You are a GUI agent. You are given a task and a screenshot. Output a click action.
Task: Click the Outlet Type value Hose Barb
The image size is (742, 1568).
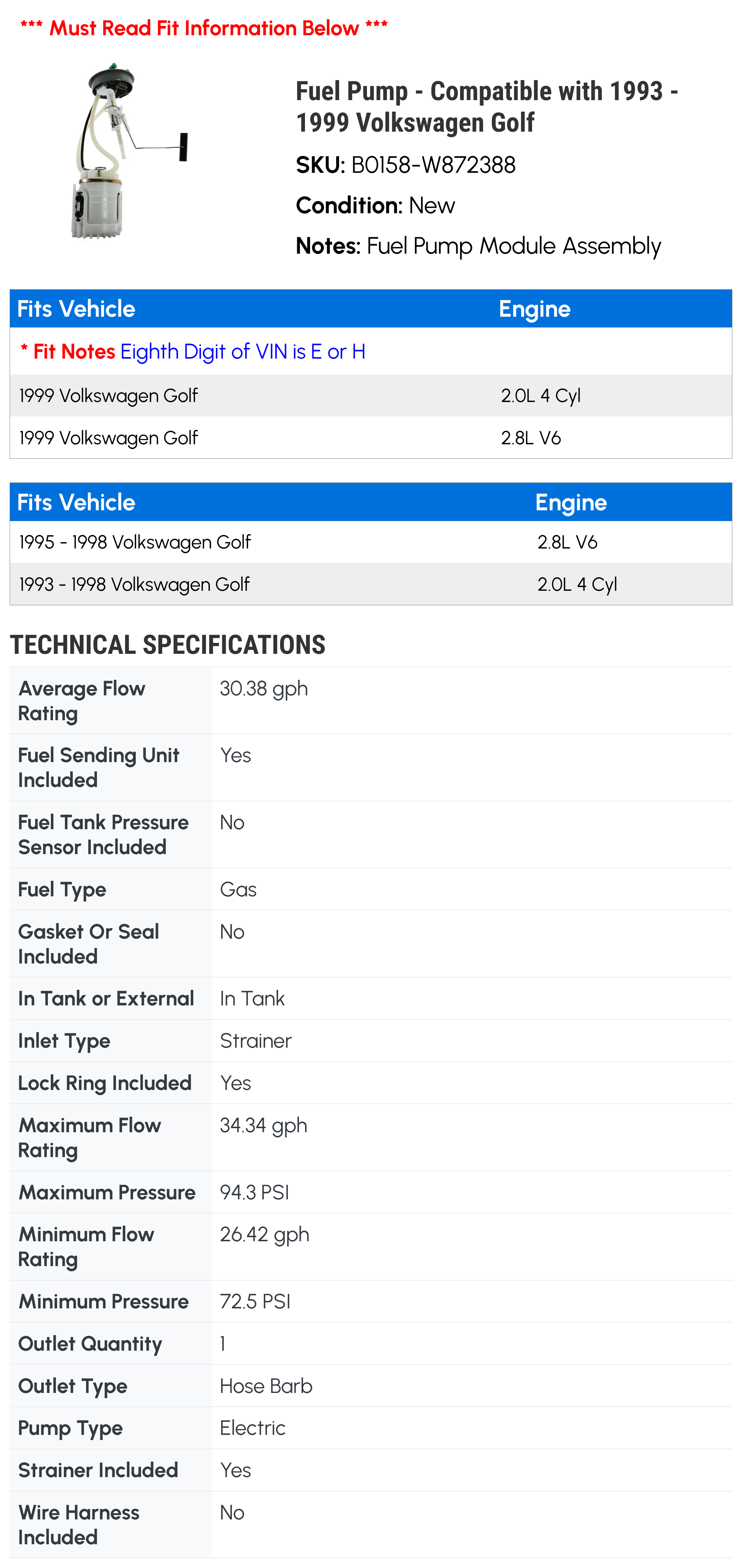coord(265,1386)
